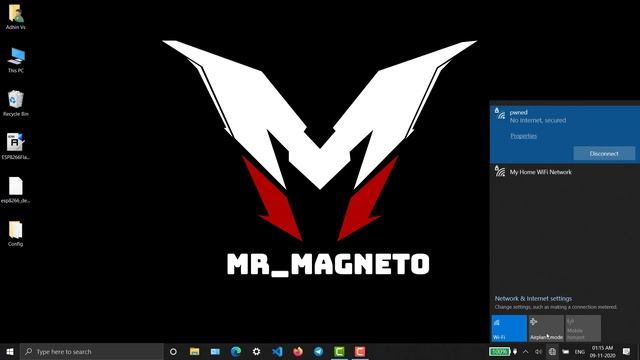
Task: Switch to green Camtasia taskbar app
Action: point(339,351)
